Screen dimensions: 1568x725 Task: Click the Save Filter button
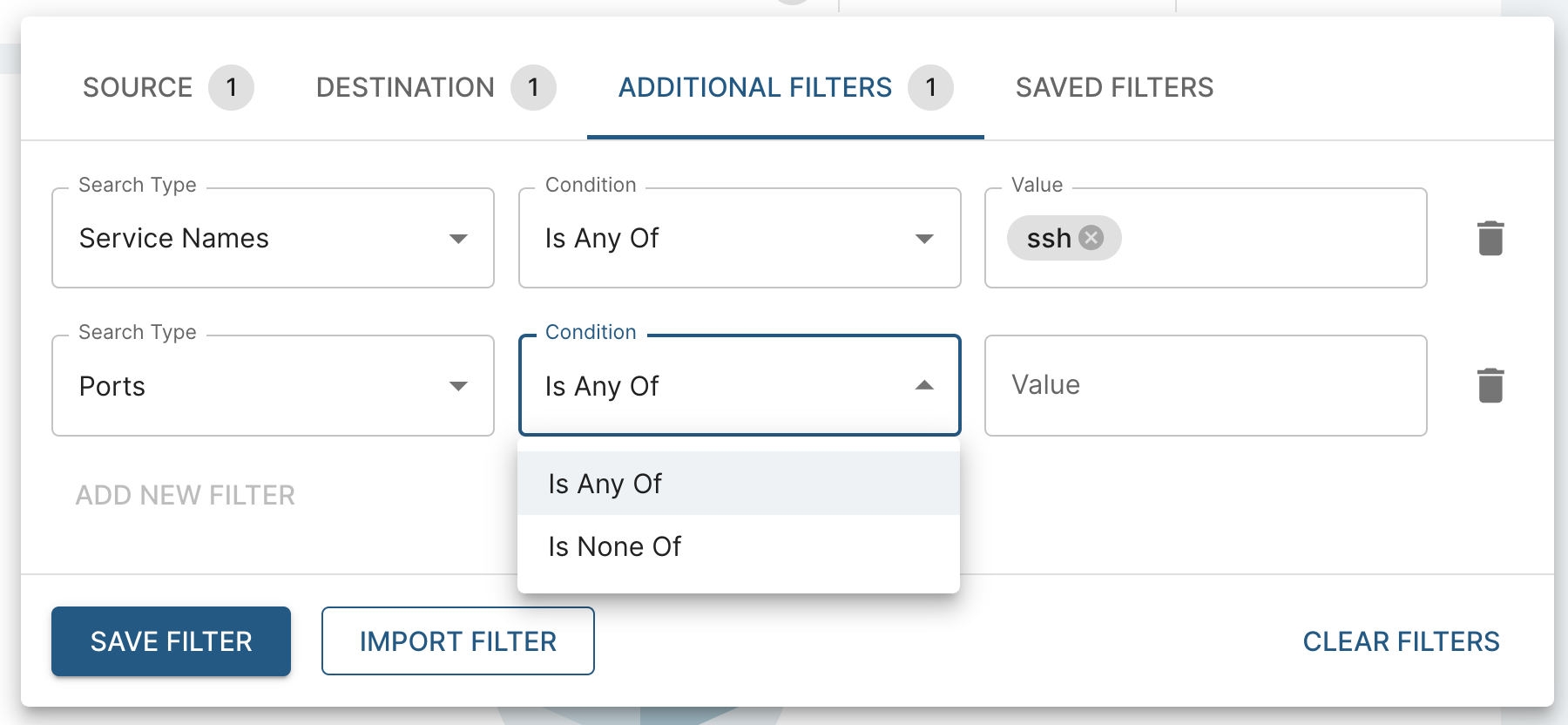pyautogui.click(x=171, y=641)
